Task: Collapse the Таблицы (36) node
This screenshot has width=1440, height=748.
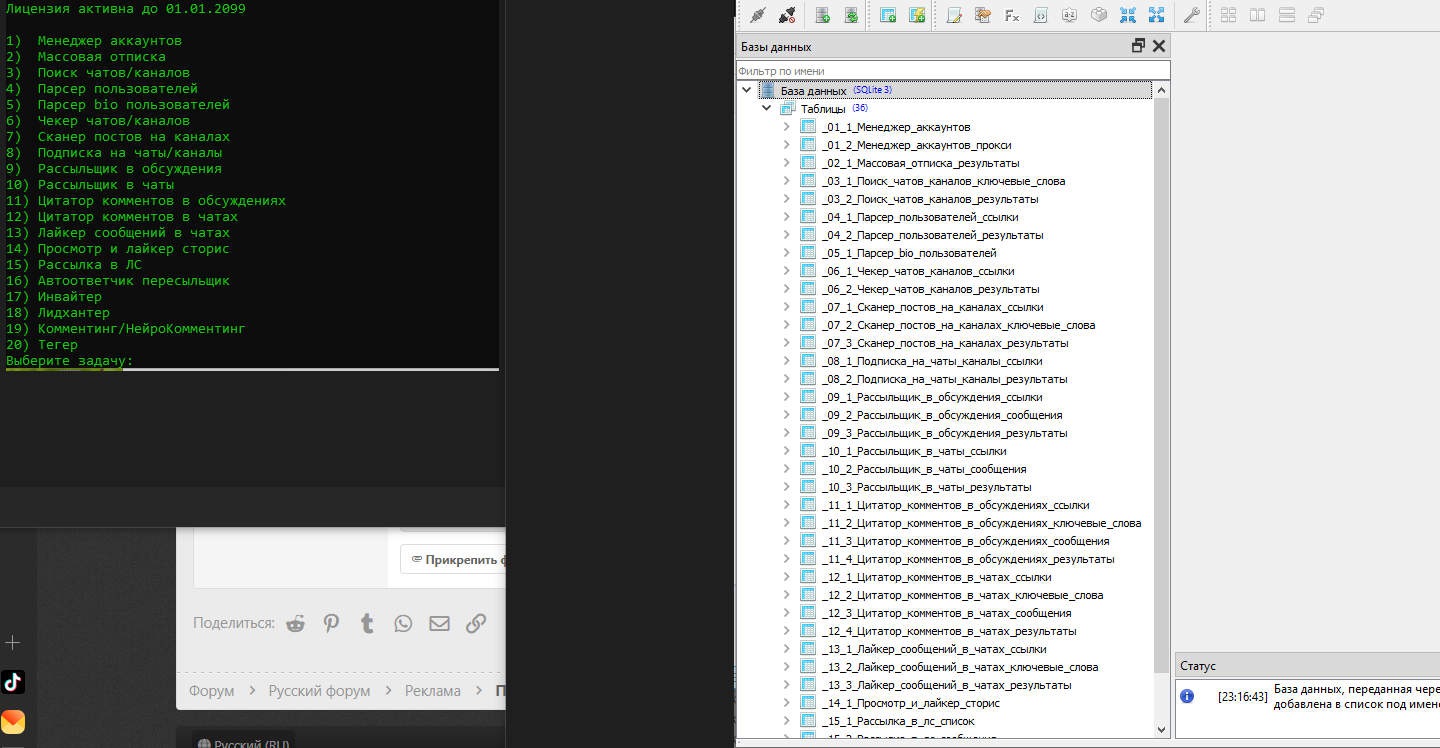Action: click(766, 108)
